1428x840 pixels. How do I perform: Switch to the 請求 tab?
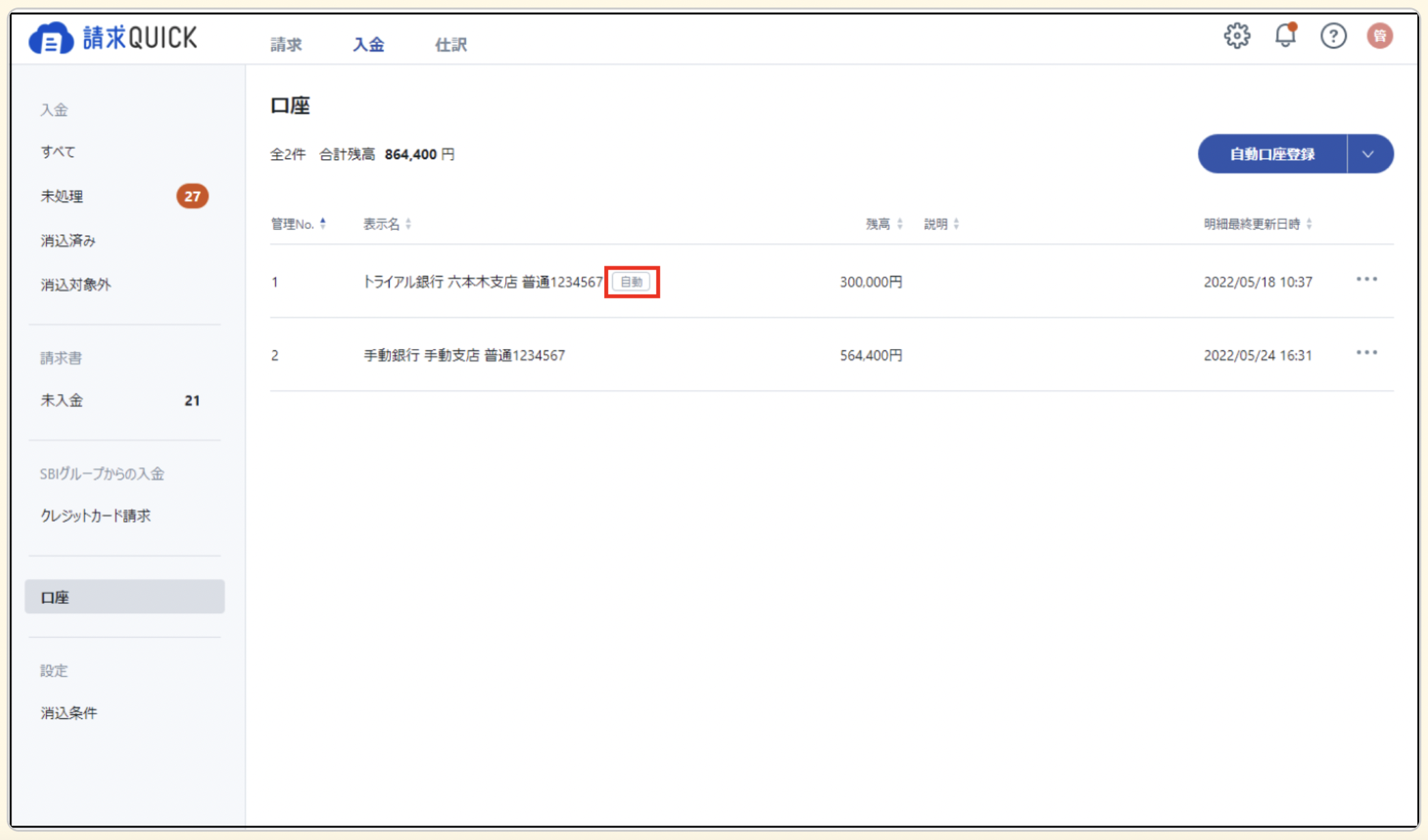tap(286, 45)
